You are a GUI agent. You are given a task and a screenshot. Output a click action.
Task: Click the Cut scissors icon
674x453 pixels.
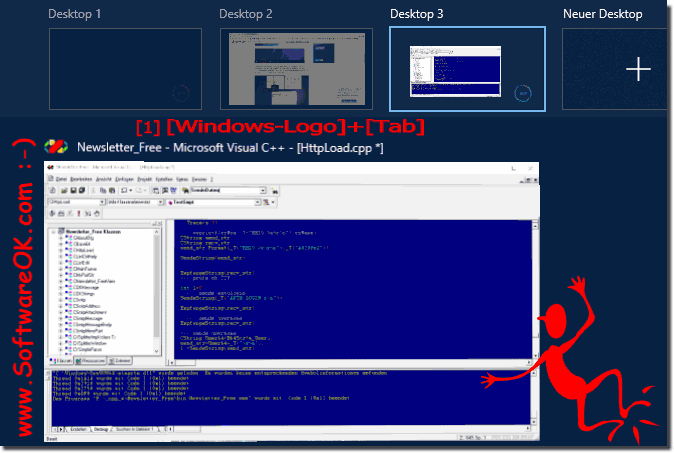point(93,190)
